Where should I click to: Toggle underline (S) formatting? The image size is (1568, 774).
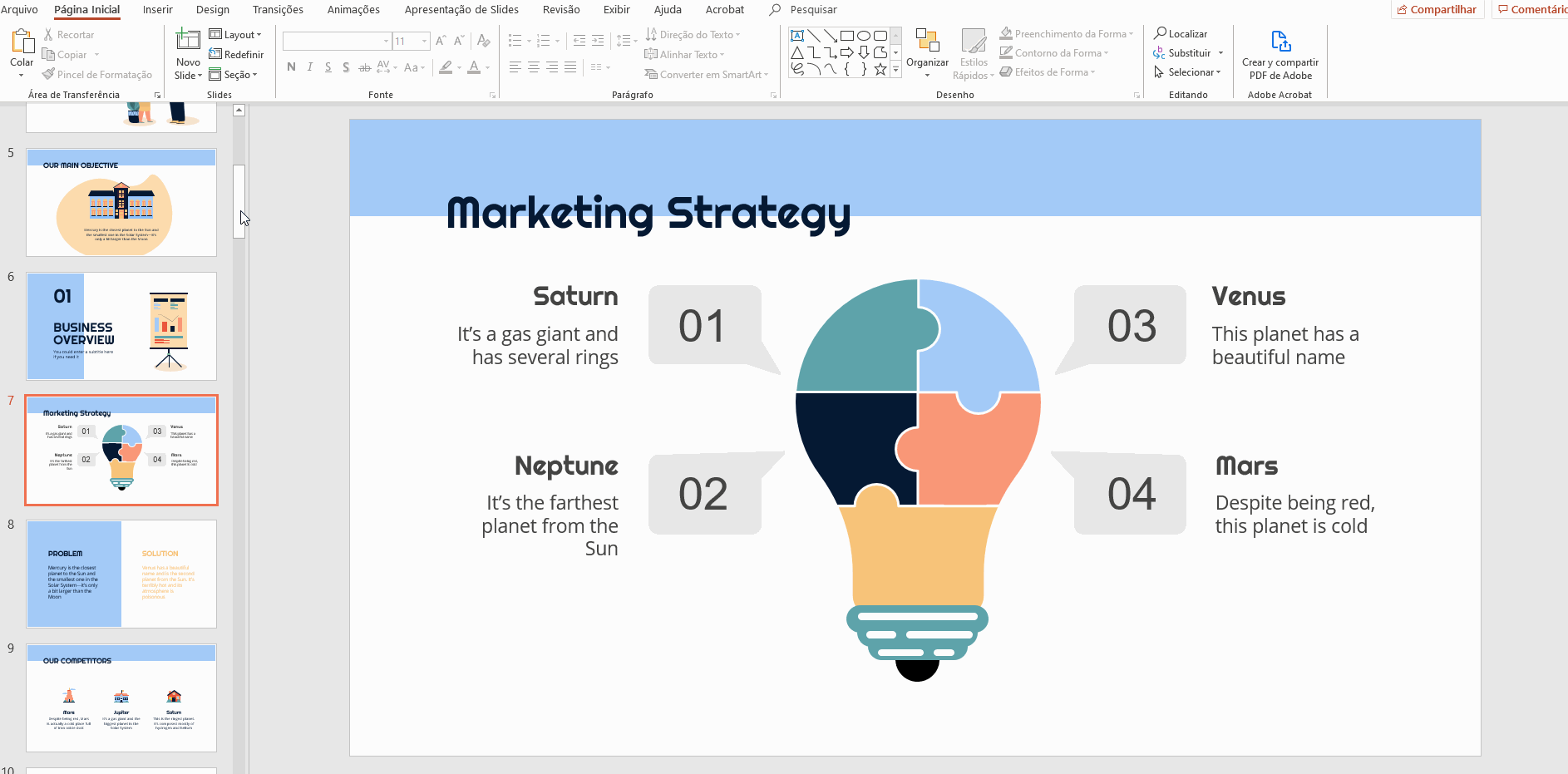coord(328,67)
